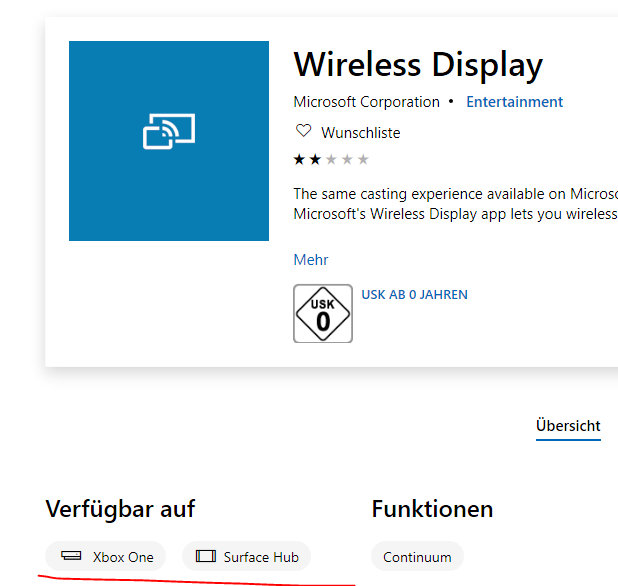Click the Funktionen section heading

click(432, 509)
